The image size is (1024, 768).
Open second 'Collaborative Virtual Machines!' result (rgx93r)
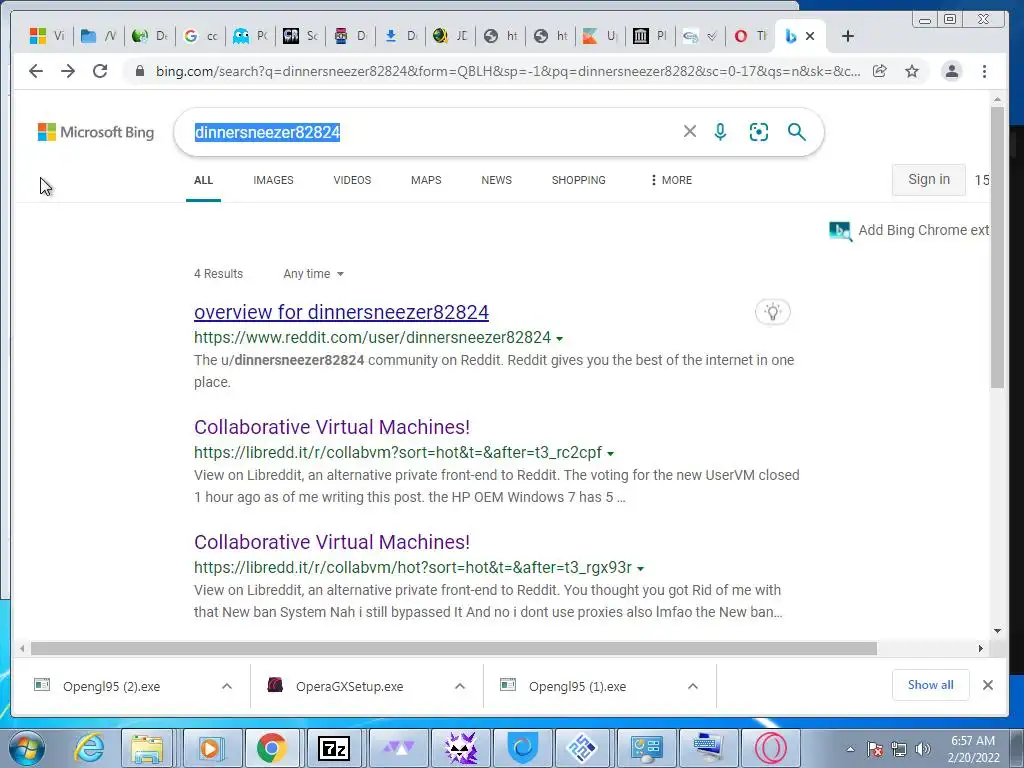pos(332,542)
